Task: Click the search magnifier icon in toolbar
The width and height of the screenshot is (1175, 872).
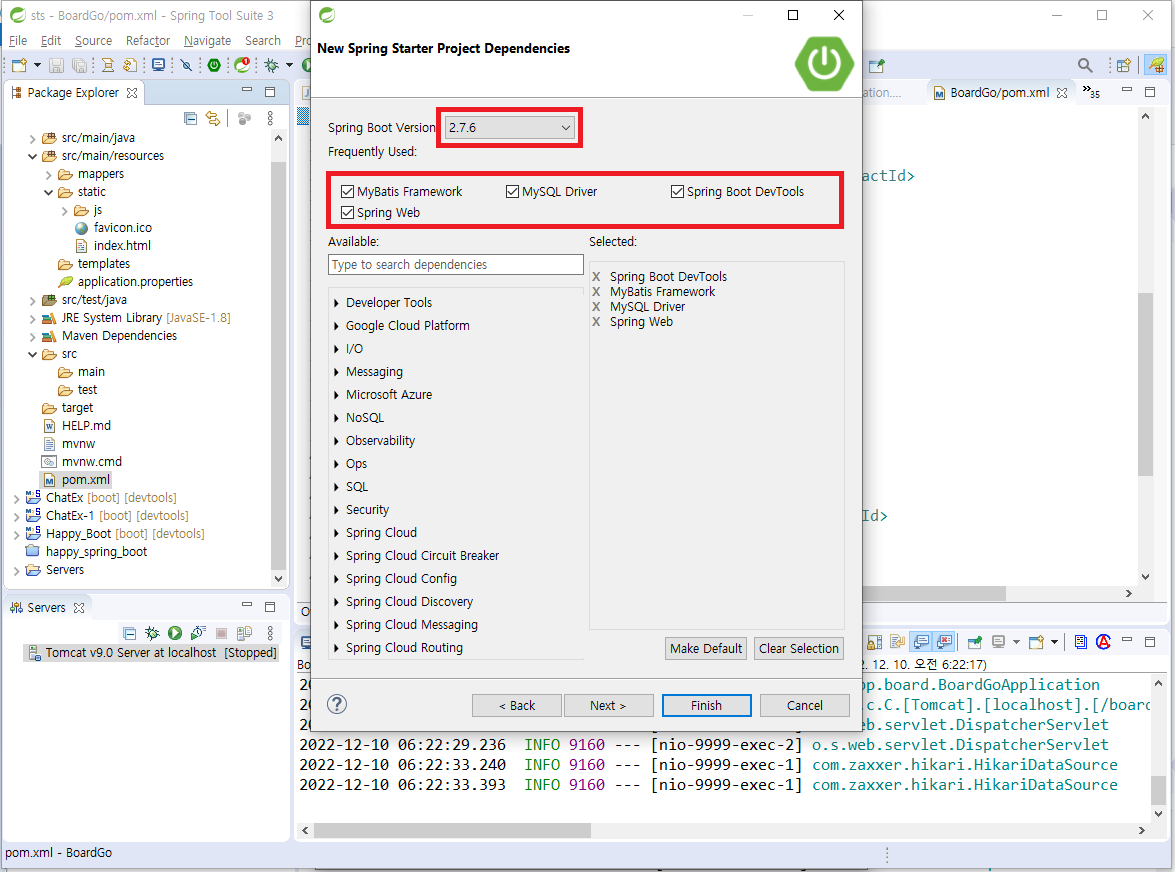Action: pos(1084,65)
